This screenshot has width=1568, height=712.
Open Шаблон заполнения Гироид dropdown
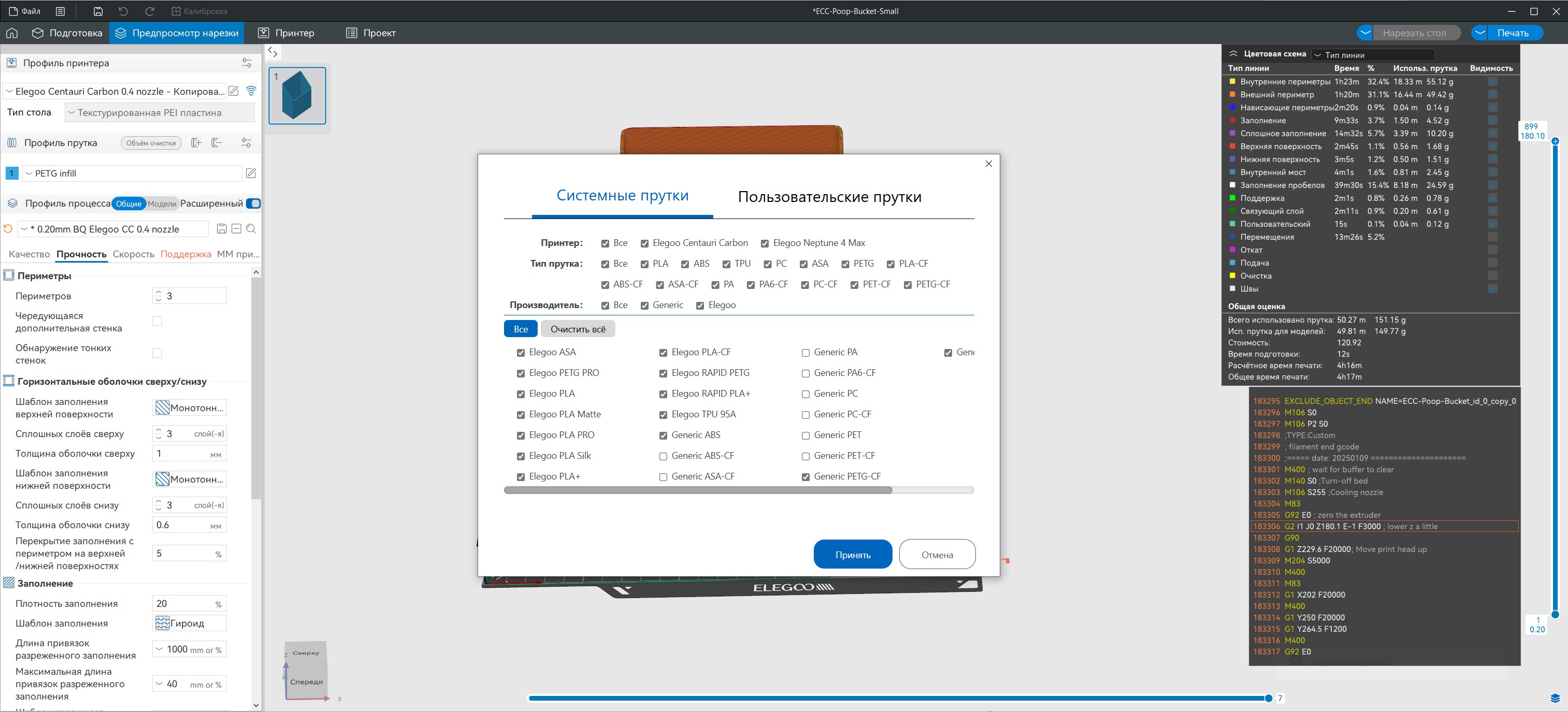(189, 623)
